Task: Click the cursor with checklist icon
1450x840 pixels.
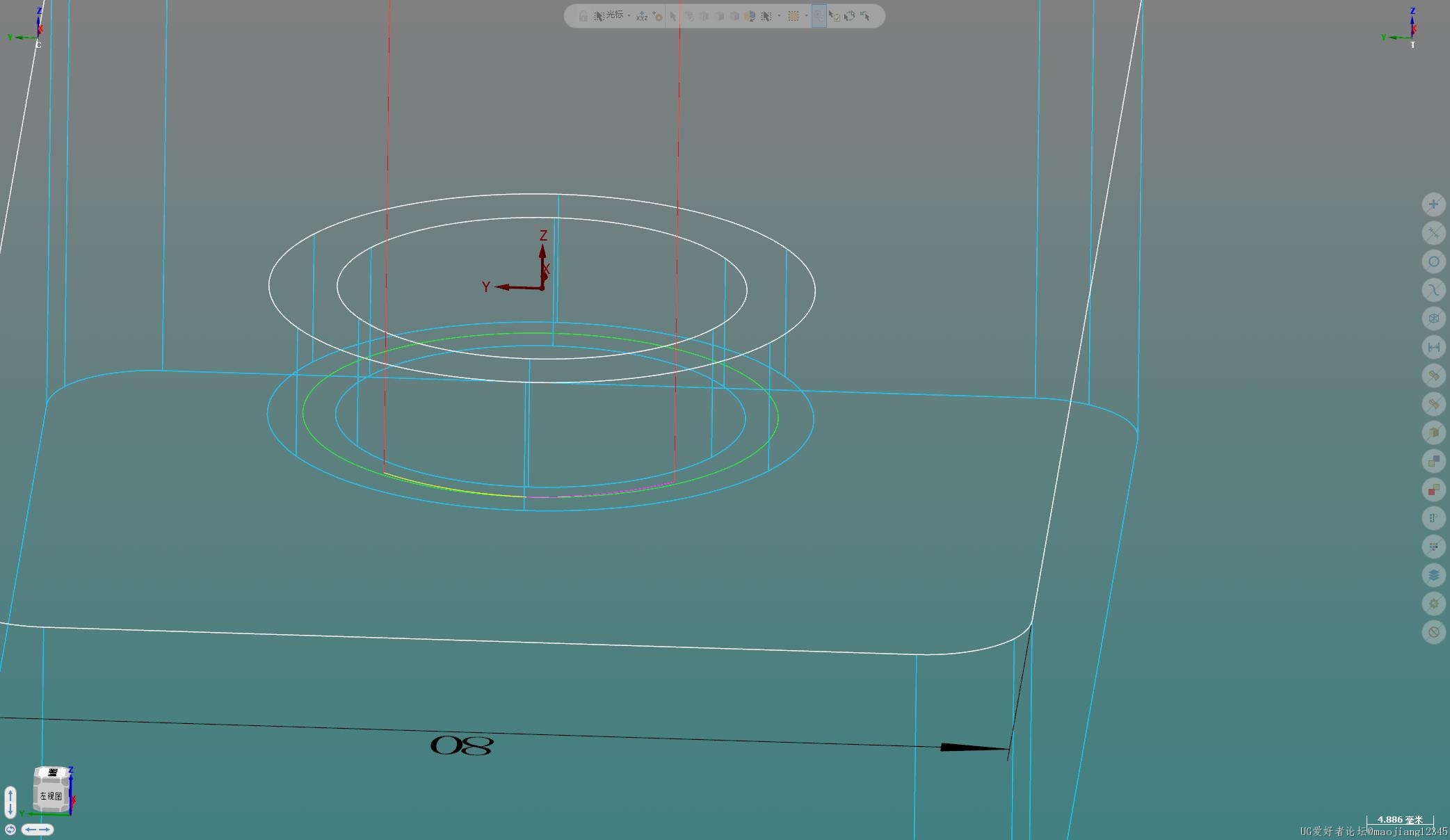Action: tap(834, 17)
